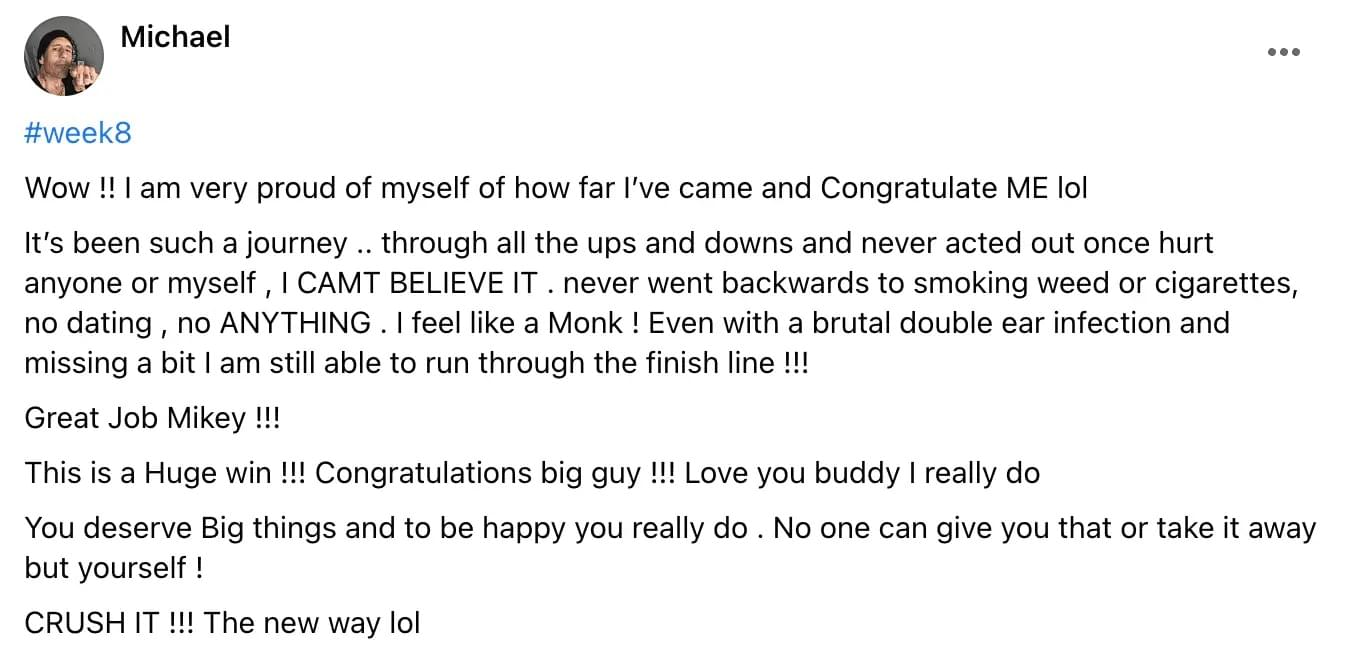Click the phrase "It's been such a journey"
Image resolution: width=1348 pixels, height=648 pixels.
pos(186,243)
